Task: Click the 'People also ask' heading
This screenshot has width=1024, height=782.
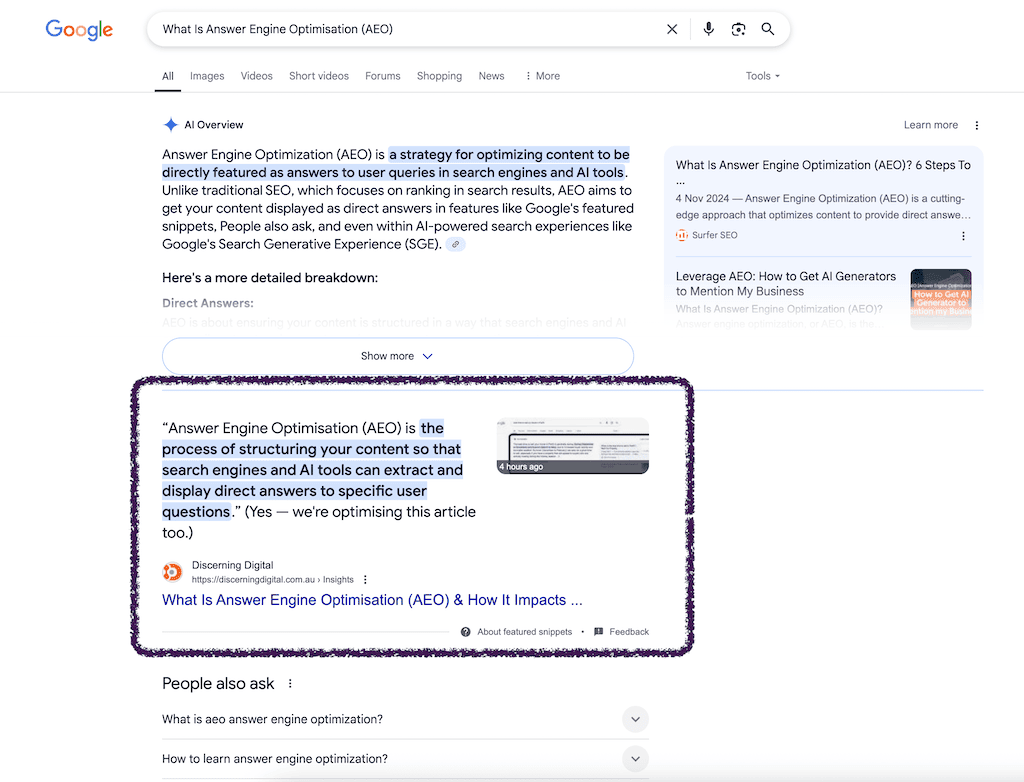Action: (218, 683)
